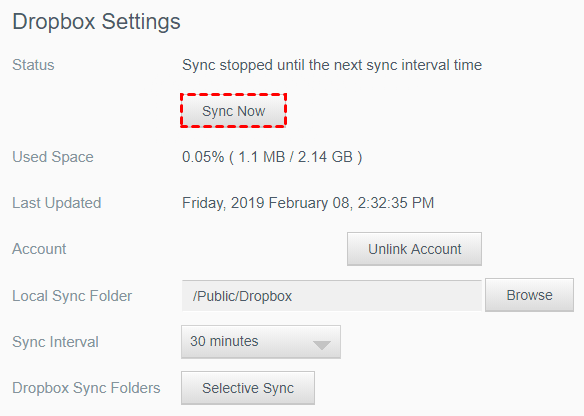Click the 2:32:35 PM time text
The image size is (584, 416).
pos(396,203)
